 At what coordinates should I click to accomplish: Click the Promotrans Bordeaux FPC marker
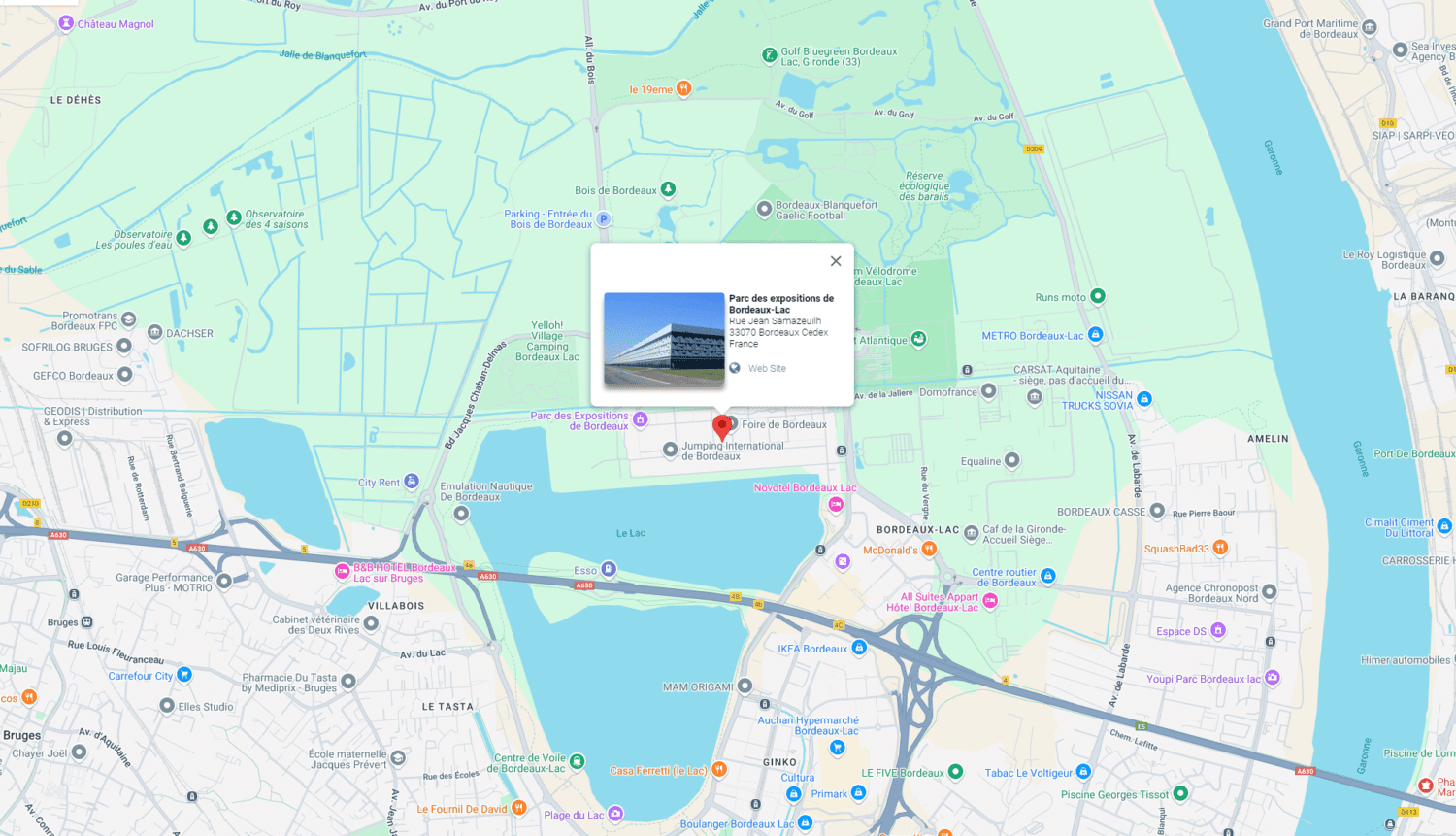[x=128, y=319]
